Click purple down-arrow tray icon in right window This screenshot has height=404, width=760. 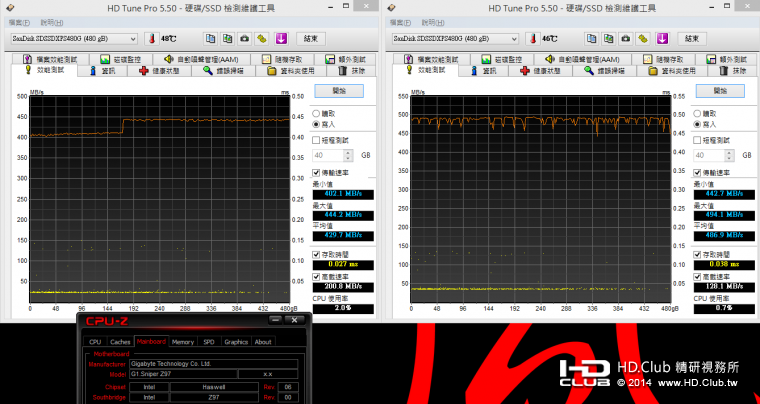(x=662, y=39)
